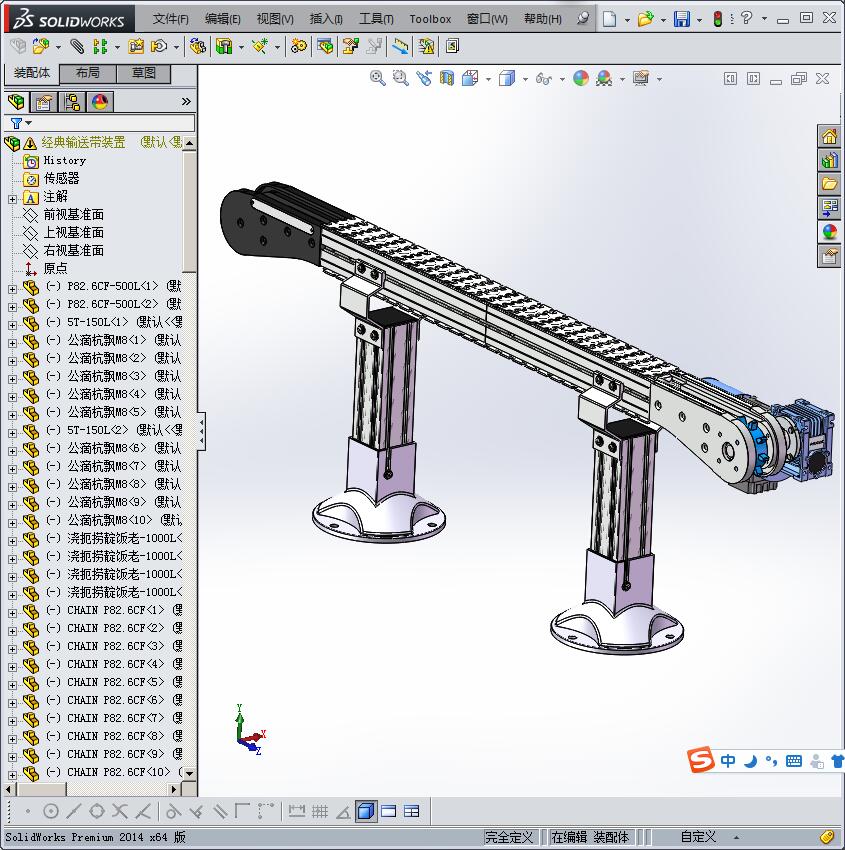Click the Open folder icon in title bar

pyautogui.click(x=645, y=19)
